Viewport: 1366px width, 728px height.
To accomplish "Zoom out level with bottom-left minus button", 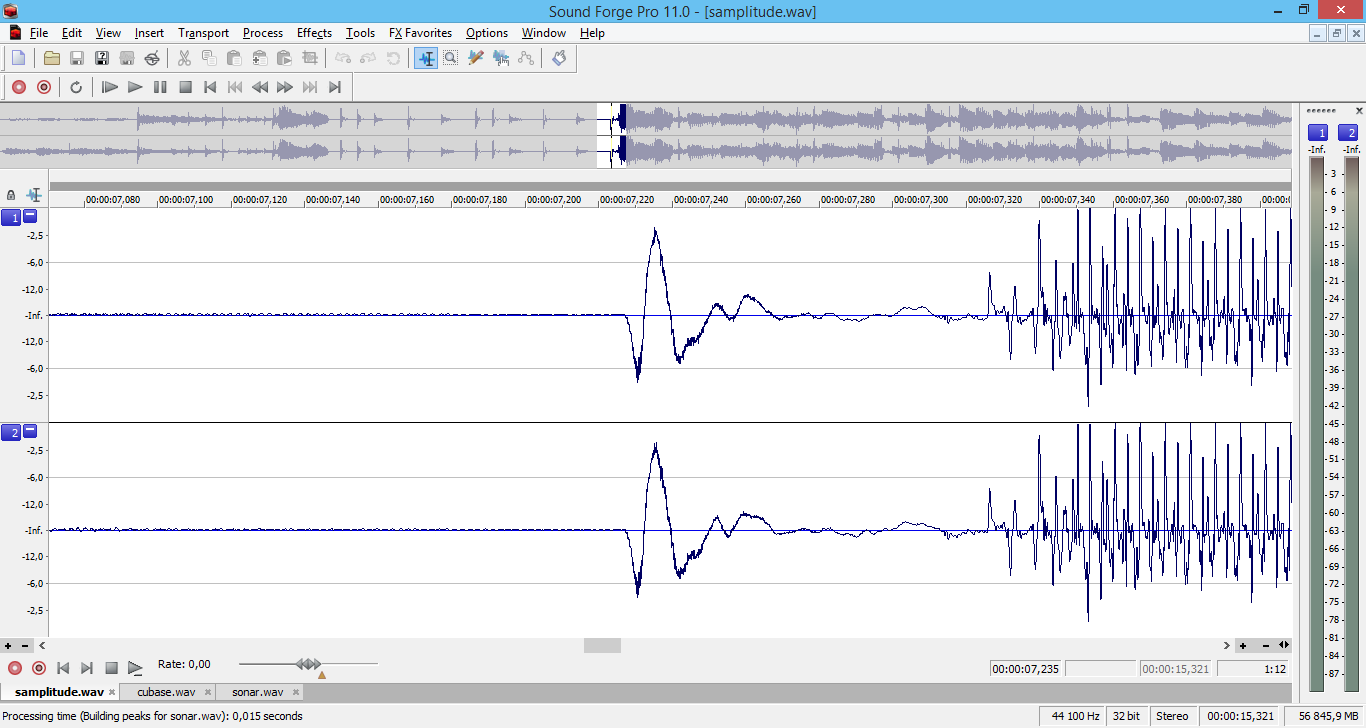I will point(25,646).
